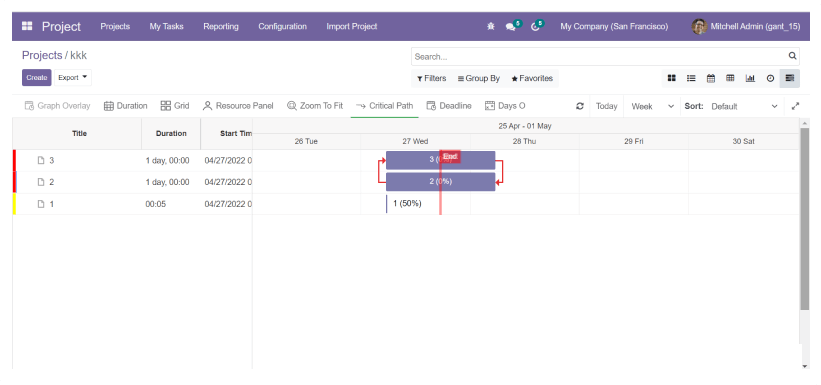Screen dimensions: 821x385
Task: Click the Today button
Action: tap(606, 106)
